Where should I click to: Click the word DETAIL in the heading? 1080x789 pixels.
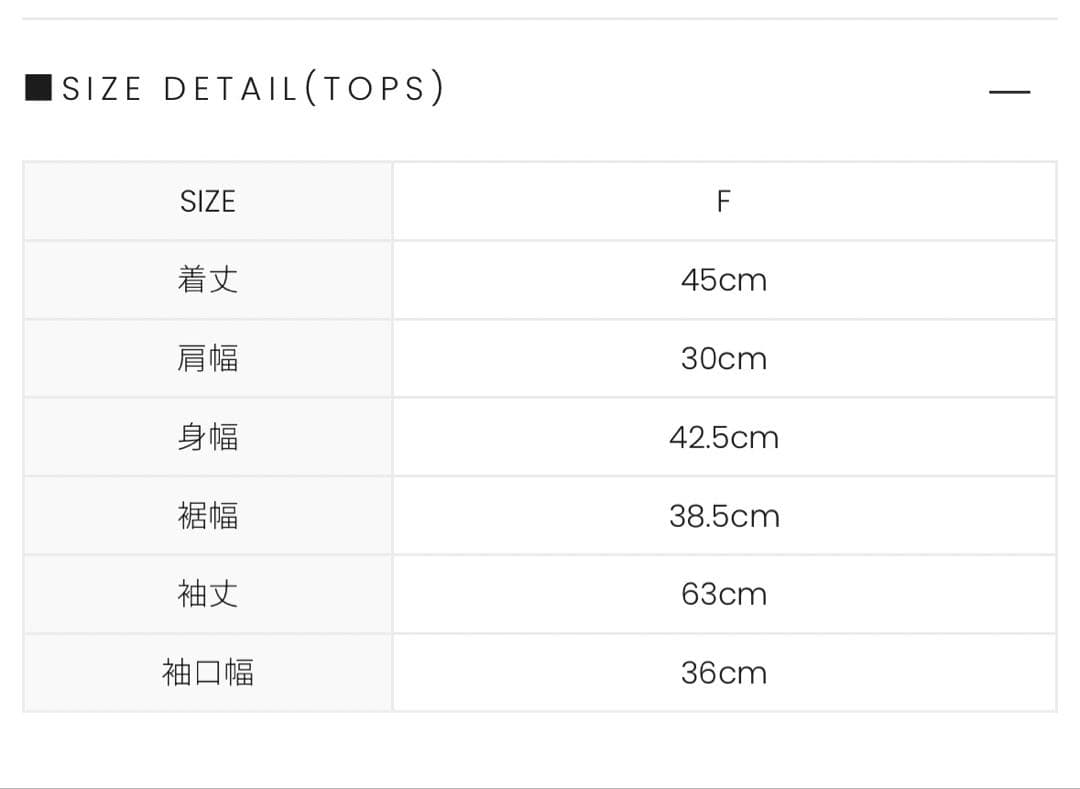tap(230, 89)
